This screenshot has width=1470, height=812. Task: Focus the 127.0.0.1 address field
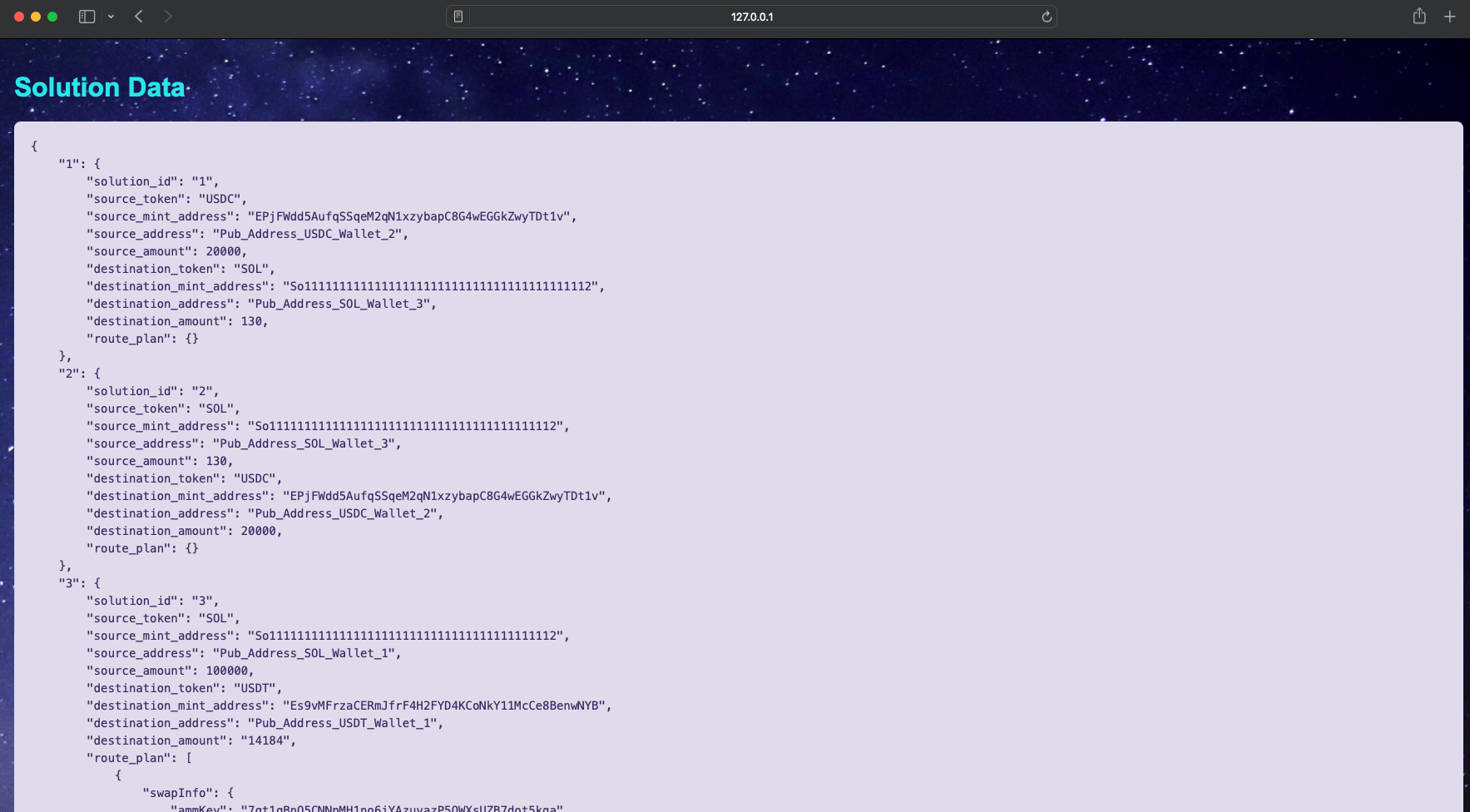point(751,17)
